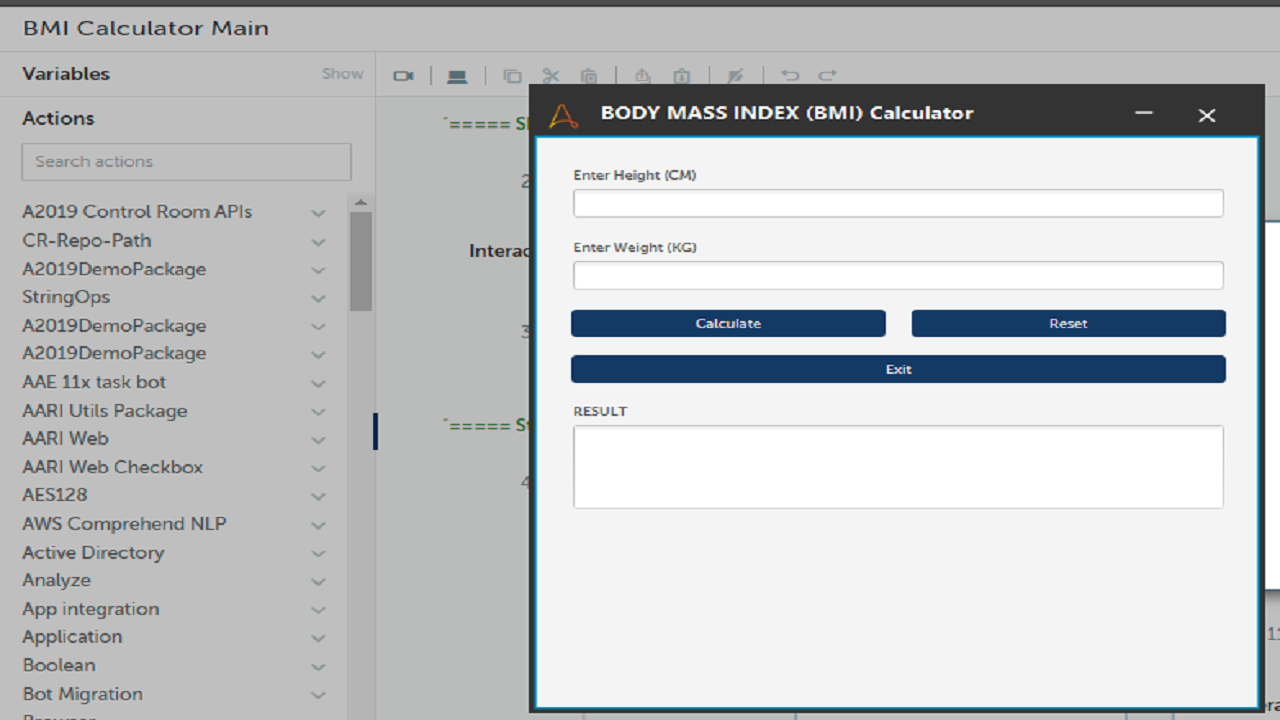Click the paste from shared clipboard icon
This screenshot has height=720, width=1280.
[682, 76]
